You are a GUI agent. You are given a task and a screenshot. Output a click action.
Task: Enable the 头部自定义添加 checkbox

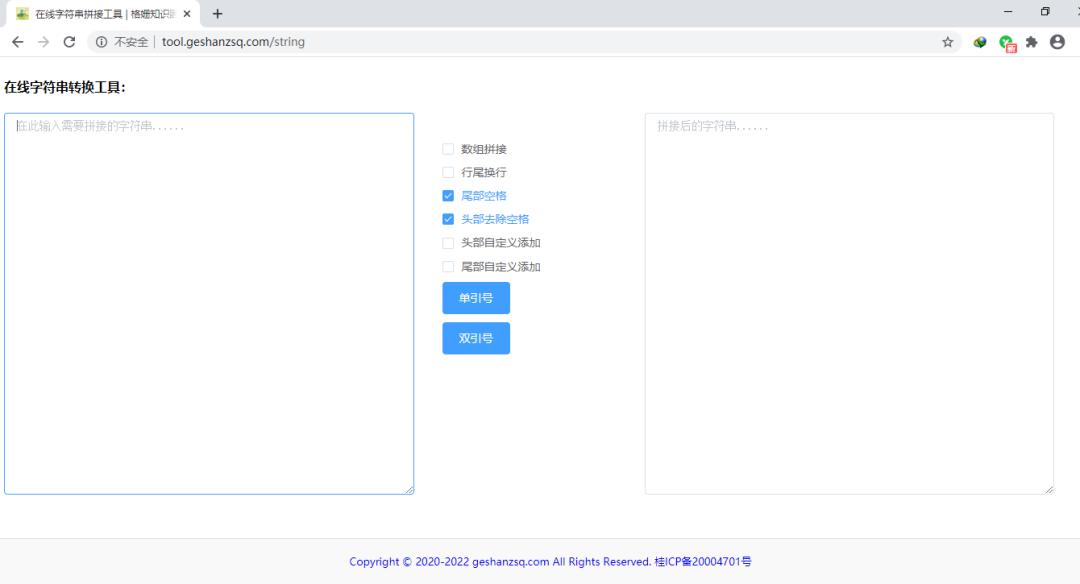pos(447,242)
